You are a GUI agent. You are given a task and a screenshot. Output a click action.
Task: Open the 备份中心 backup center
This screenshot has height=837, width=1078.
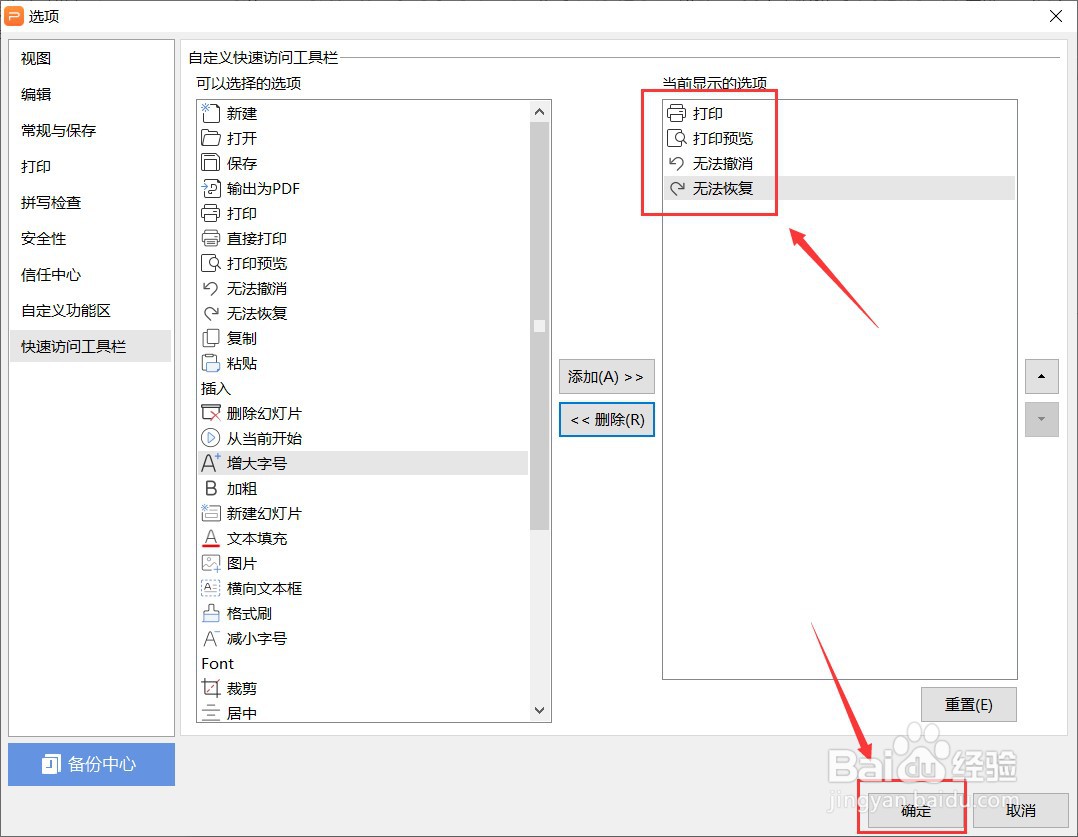(91, 763)
